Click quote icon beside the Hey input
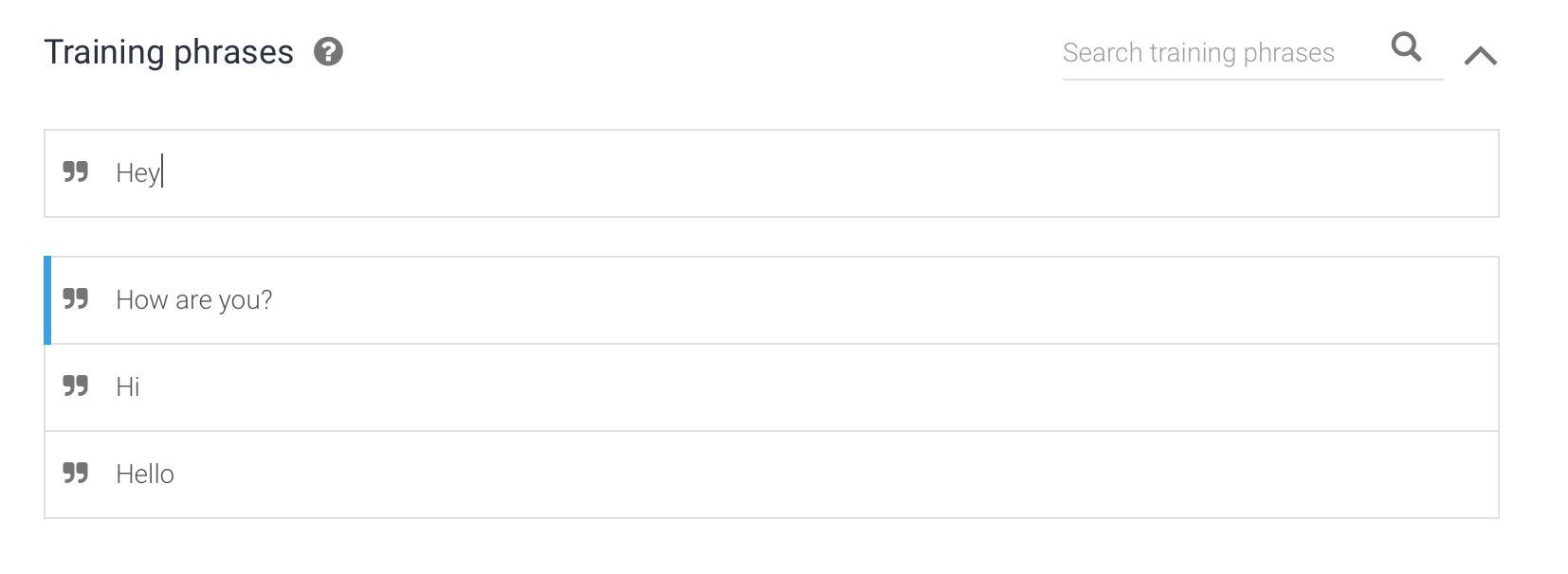 click(76, 171)
